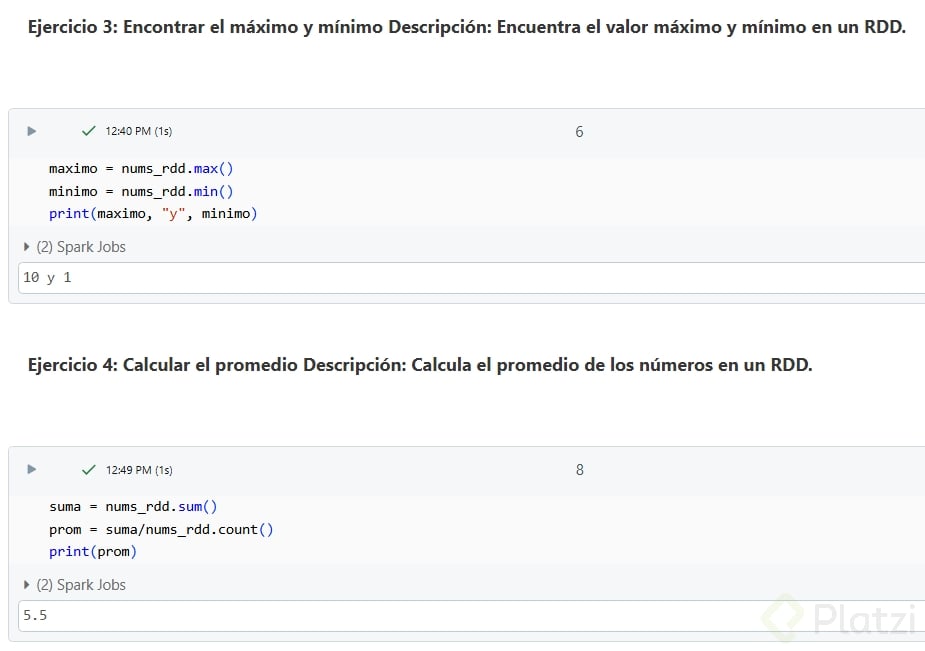Click the print(prom) code line
The image size is (925, 651).
(x=93, y=551)
